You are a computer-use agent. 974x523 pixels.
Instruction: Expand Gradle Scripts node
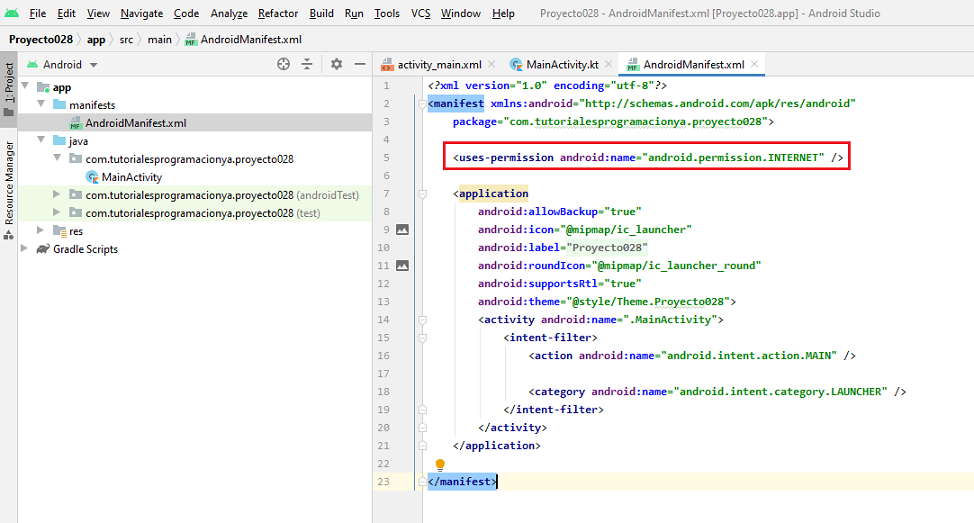(x=24, y=248)
